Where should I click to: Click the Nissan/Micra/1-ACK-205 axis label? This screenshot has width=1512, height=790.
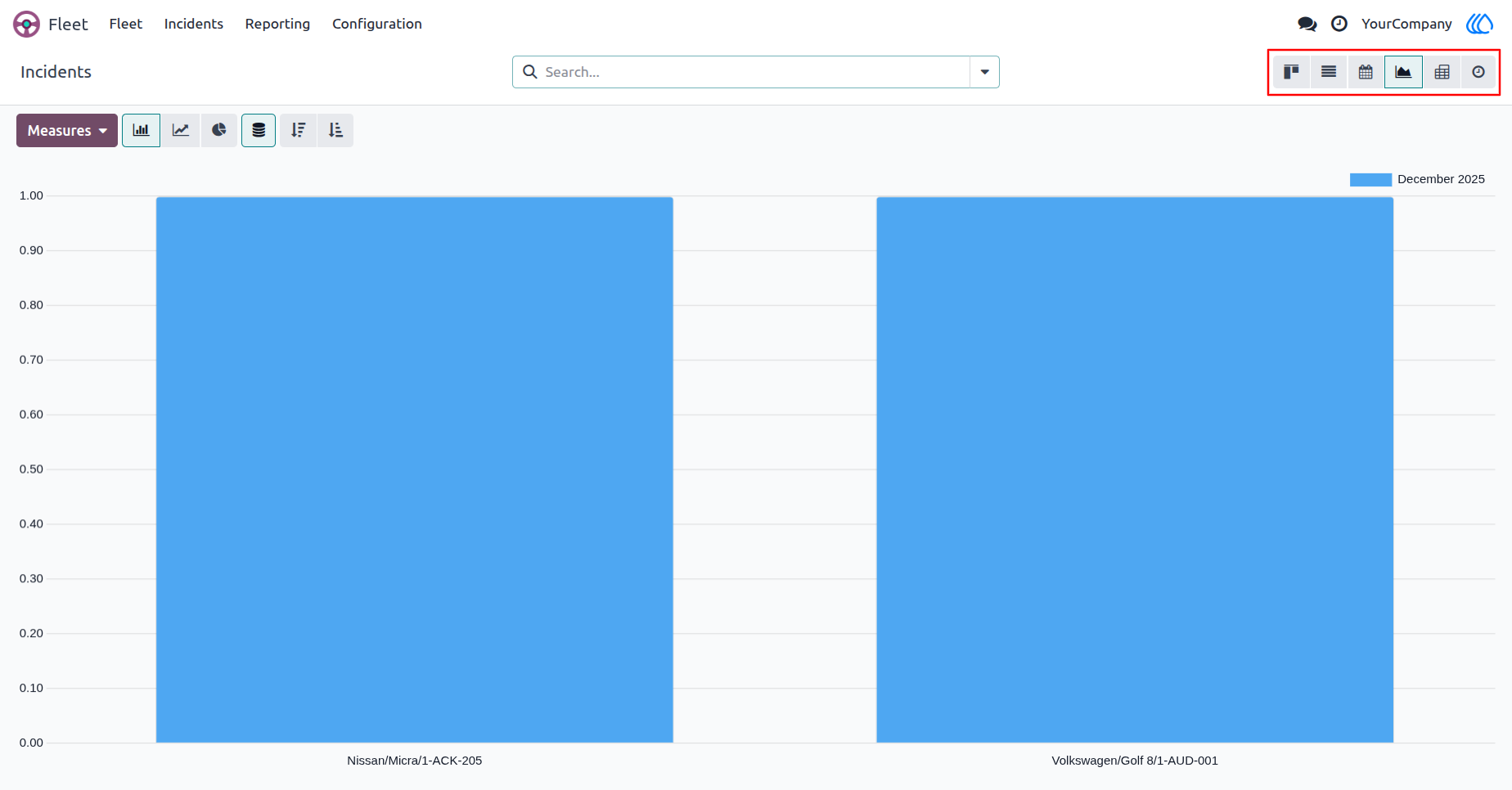click(x=415, y=761)
